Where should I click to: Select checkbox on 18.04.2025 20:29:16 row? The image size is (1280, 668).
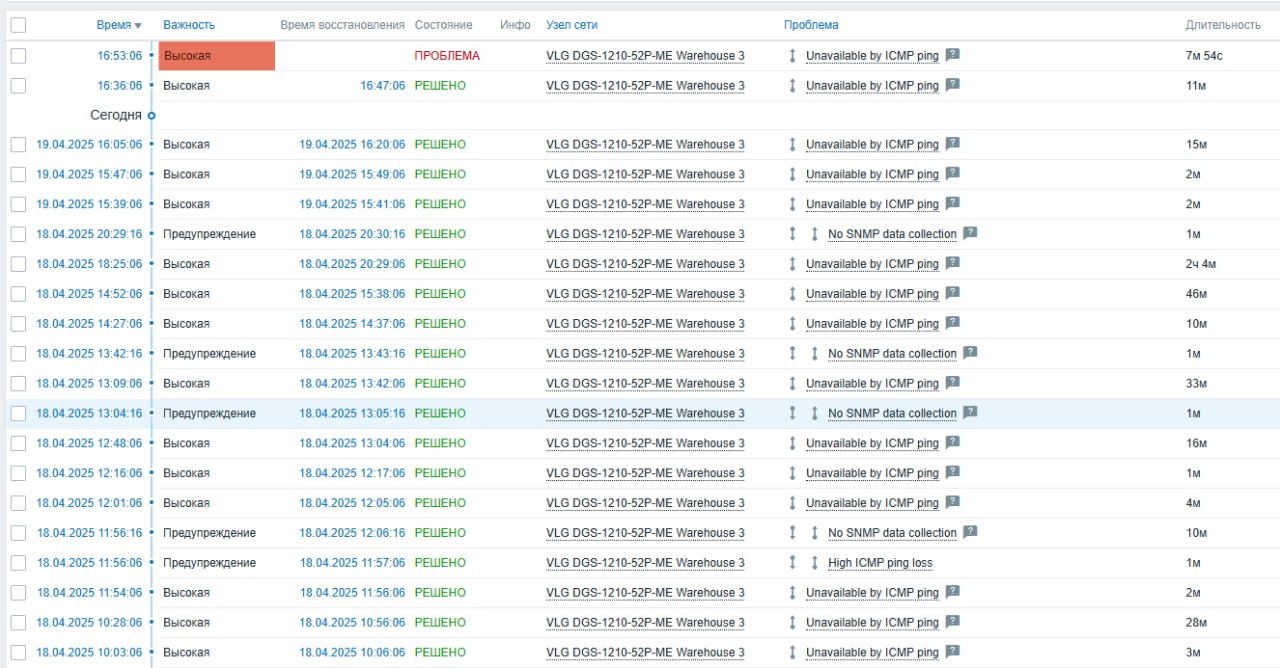click(x=18, y=234)
